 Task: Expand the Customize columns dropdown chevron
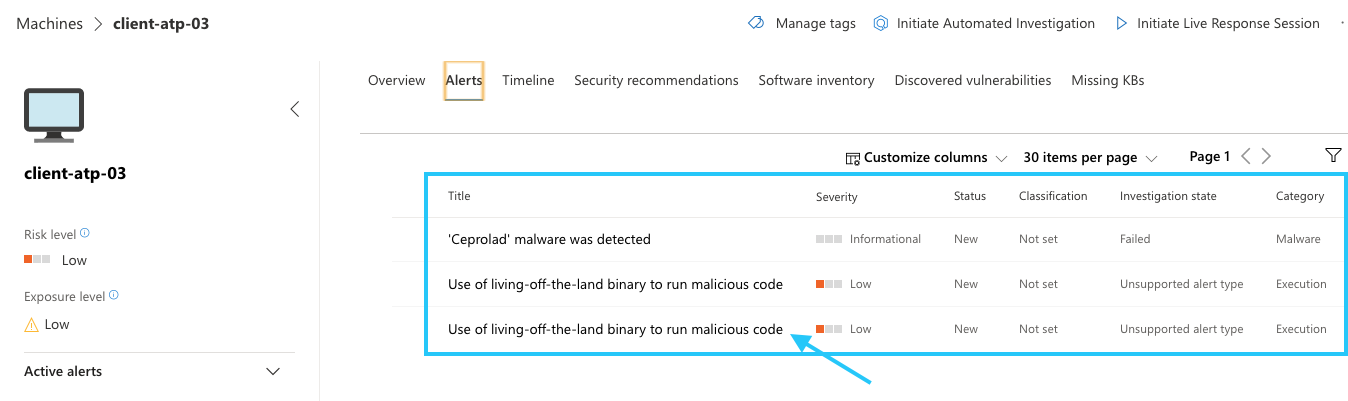(1001, 158)
